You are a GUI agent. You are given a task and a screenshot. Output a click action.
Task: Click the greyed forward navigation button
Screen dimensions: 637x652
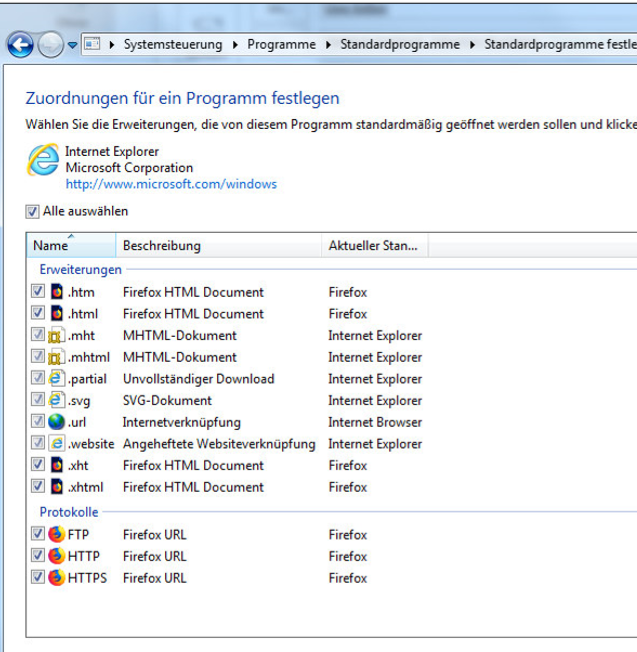pos(50,44)
